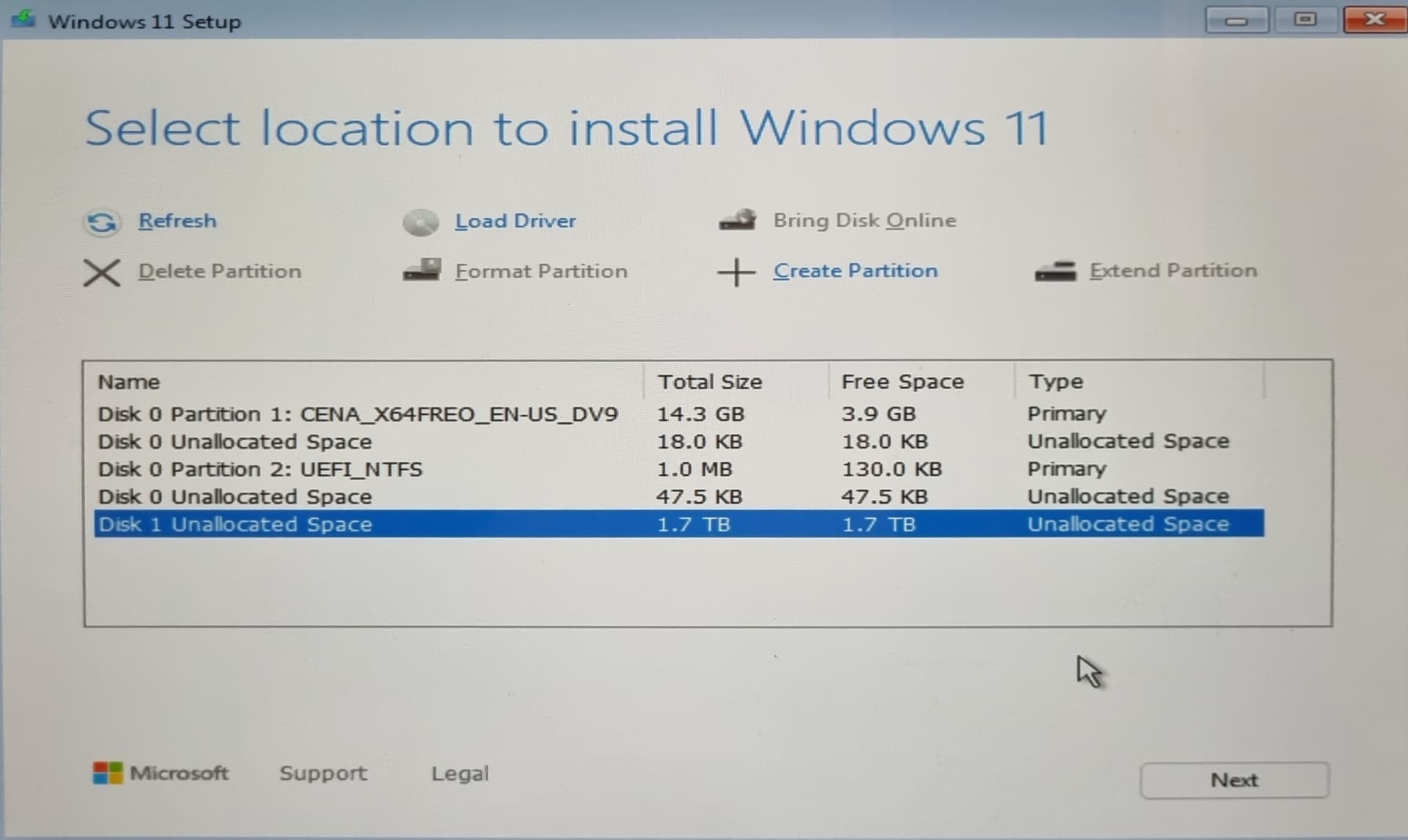Click the 14.3 GB total size cell

700,414
